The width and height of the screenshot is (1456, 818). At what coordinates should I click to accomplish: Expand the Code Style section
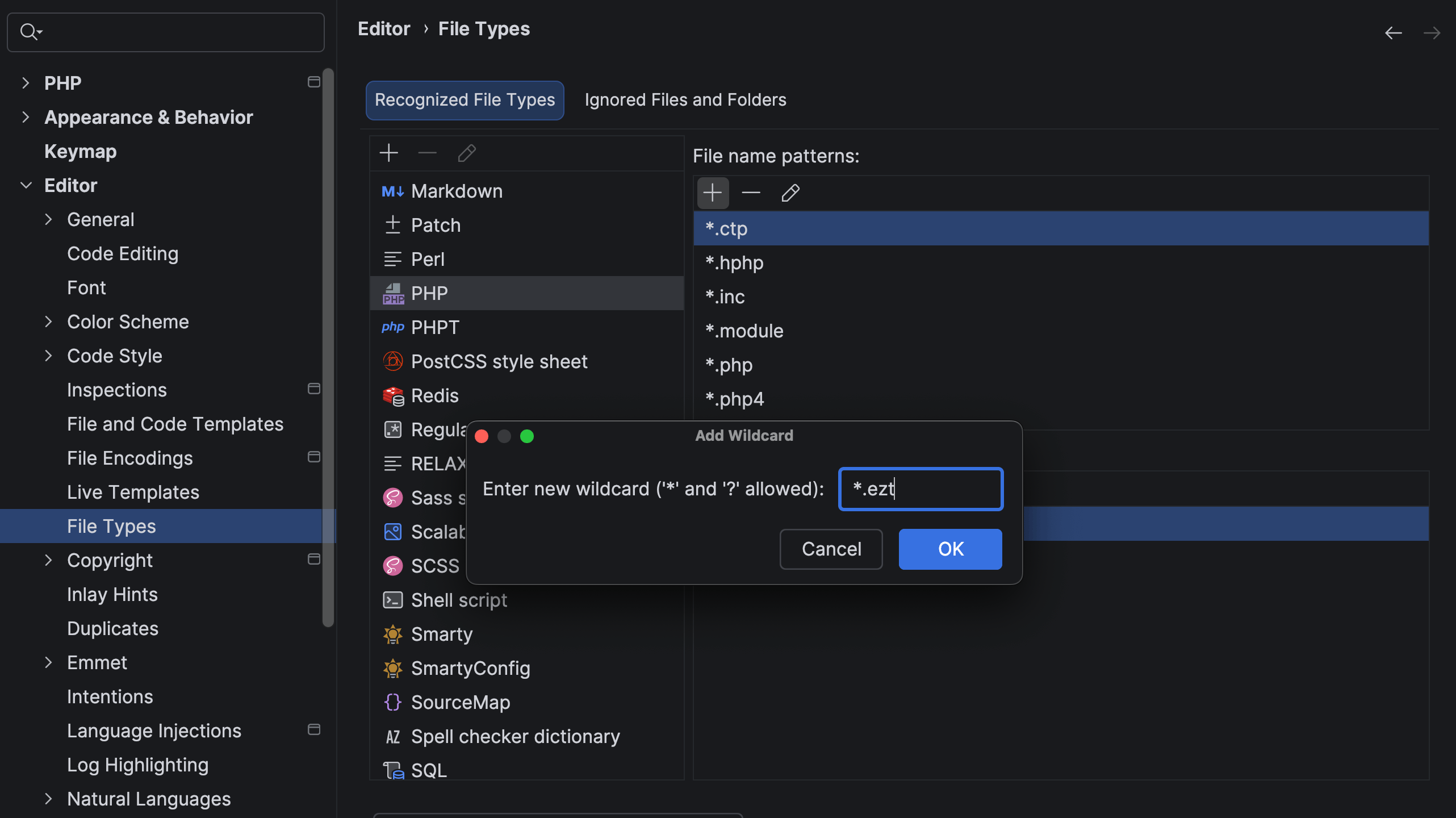[x=49, y=356]
